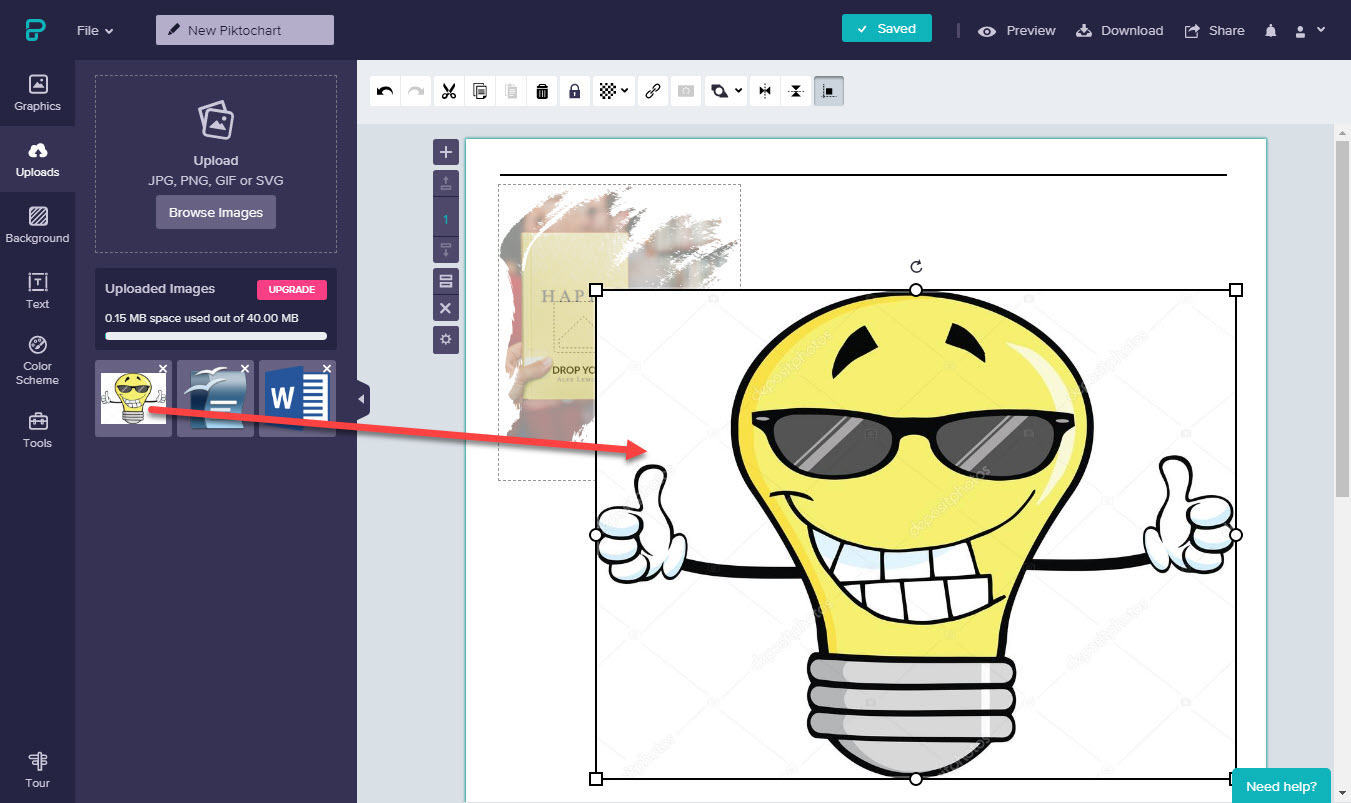
Task: Open the File menu
Action: click(95, 30)
